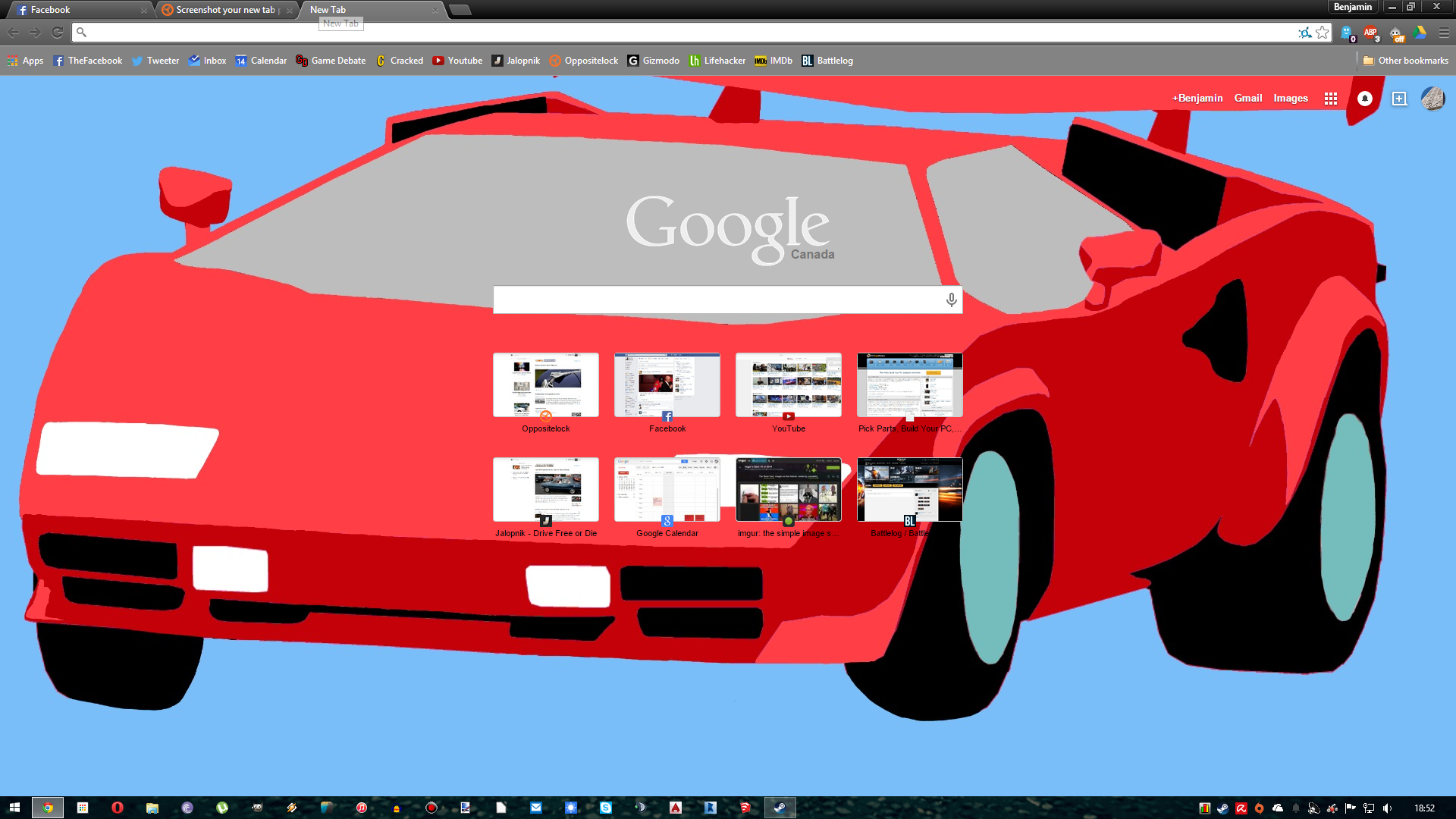Open Google notifications bell
This screenshot has height=819, width=1456.
(1365, 99)
